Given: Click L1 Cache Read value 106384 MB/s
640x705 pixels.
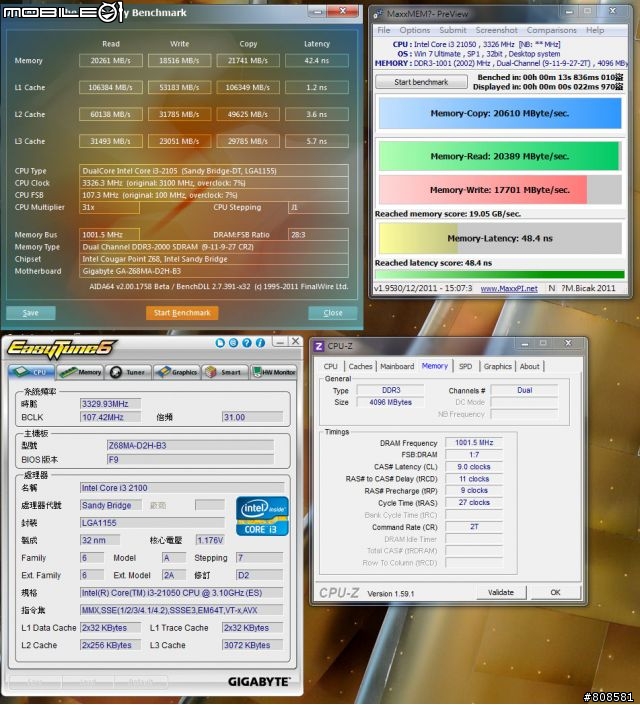Looking at the screenshot, I should point(111,87).
